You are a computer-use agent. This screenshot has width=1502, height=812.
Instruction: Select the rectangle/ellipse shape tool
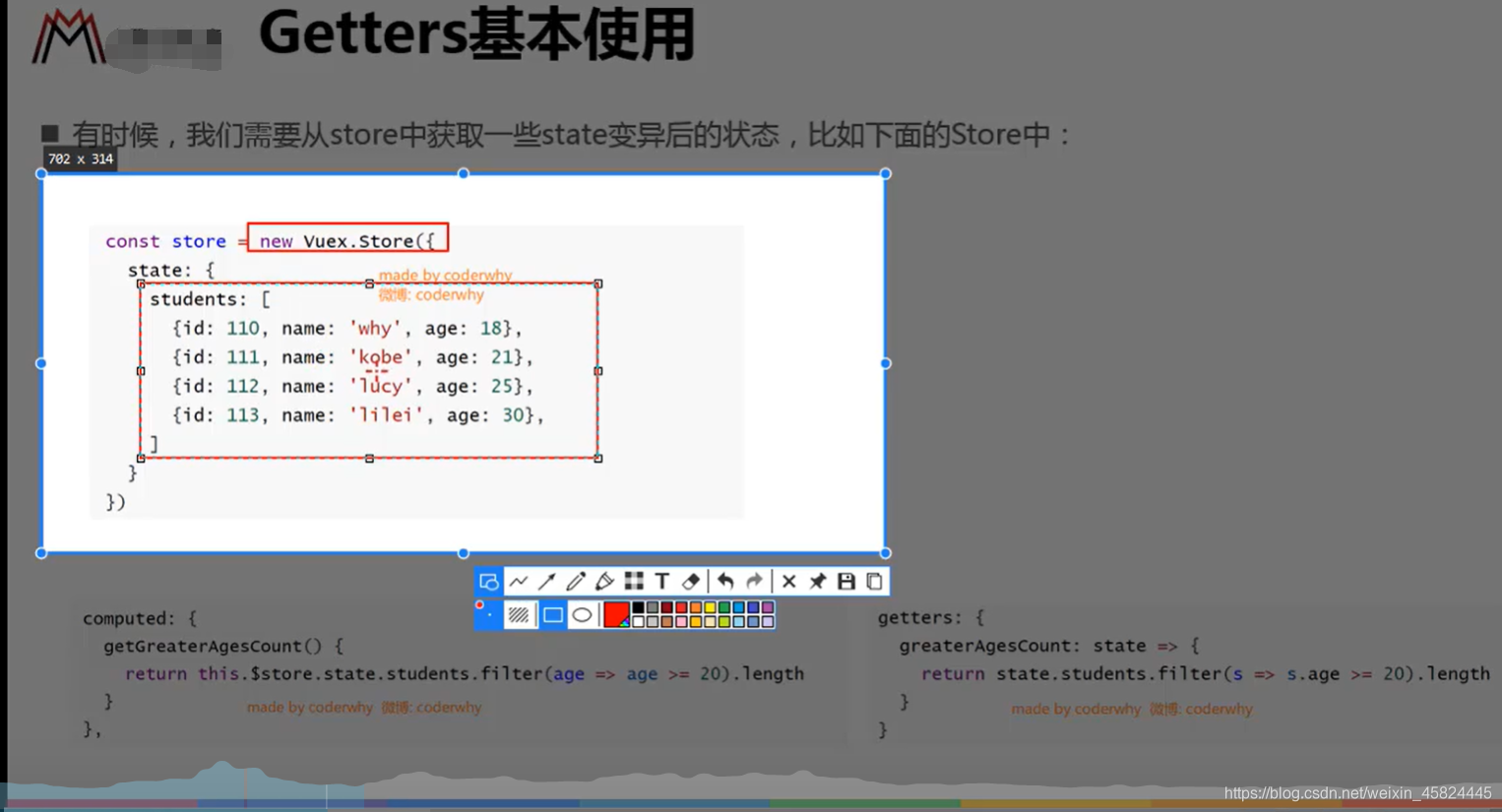point(488,582)
